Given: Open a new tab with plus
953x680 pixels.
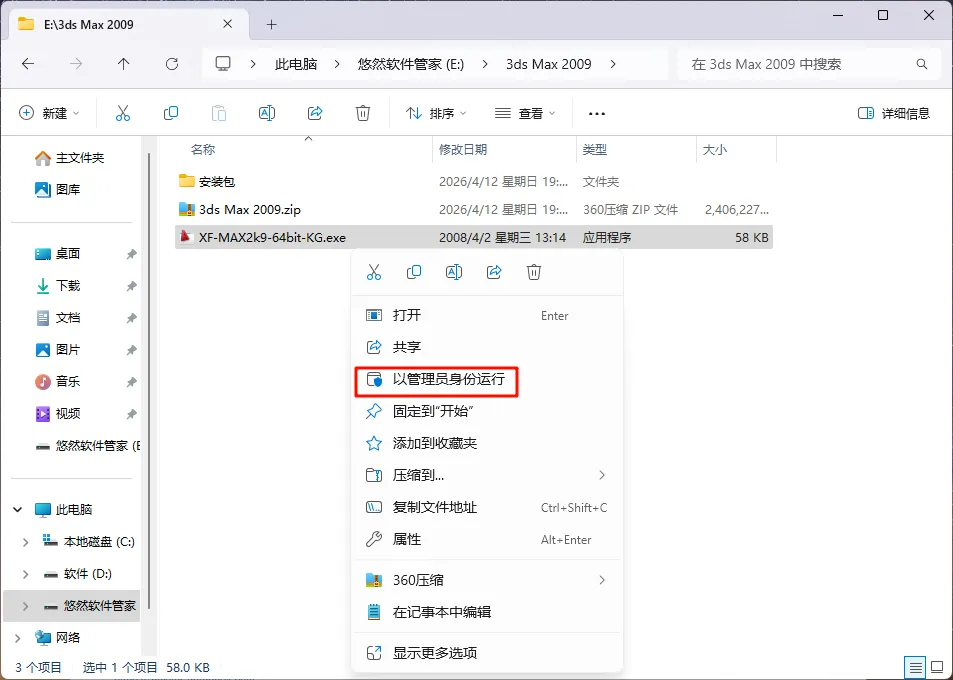Looking at the screenshot, I should coord(272,24).
